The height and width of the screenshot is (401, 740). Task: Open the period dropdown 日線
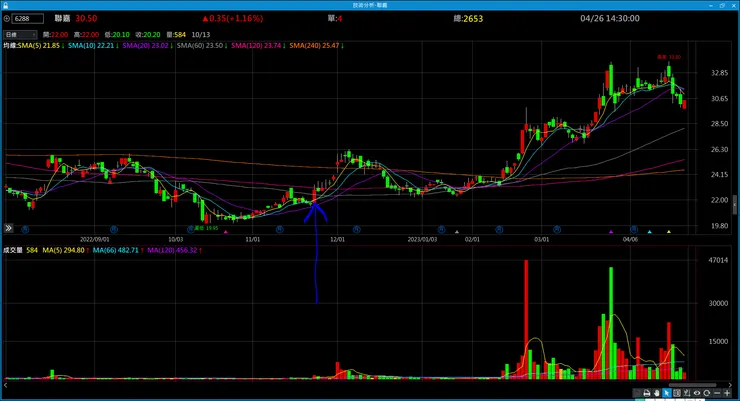[x=20, y=34]
